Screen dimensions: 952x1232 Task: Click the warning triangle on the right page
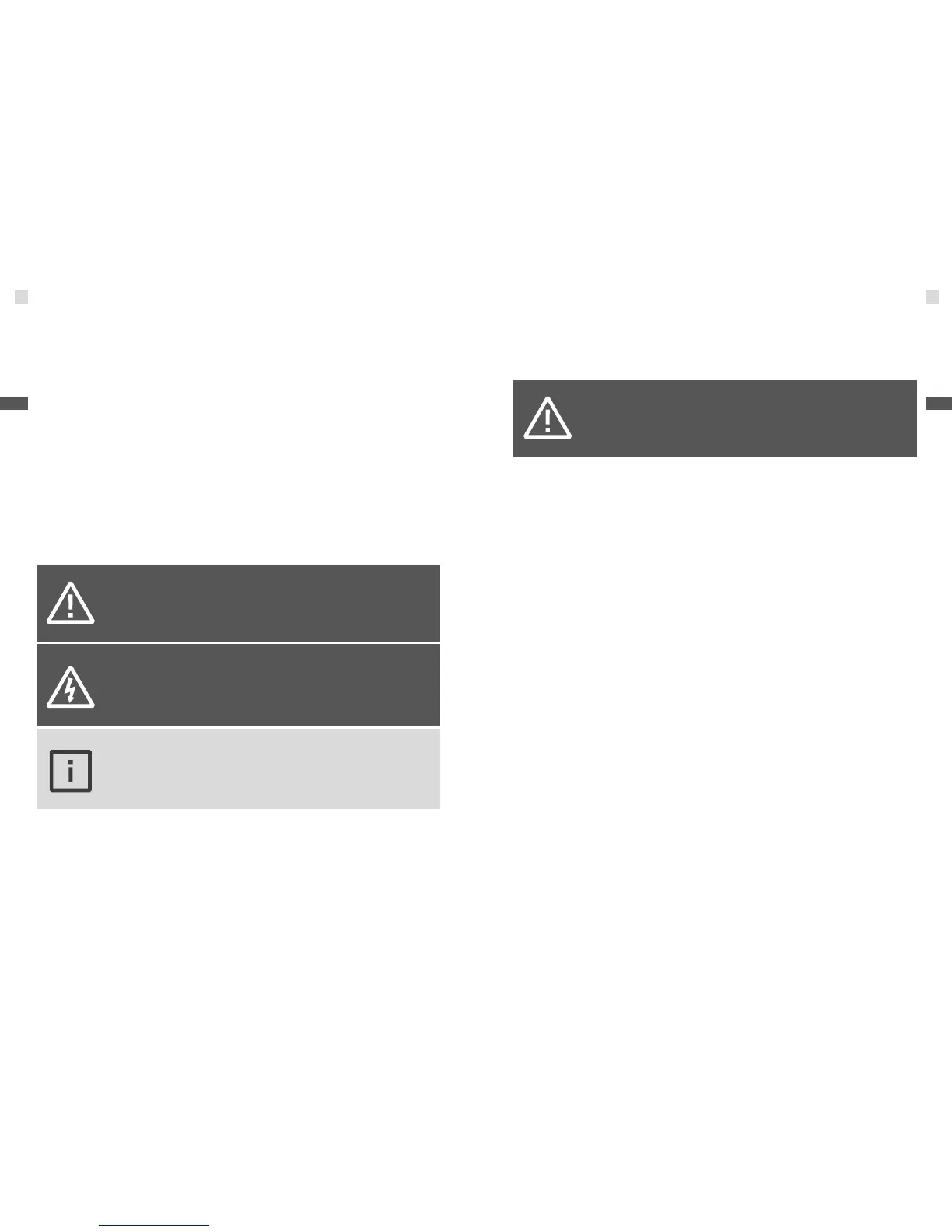point(548,418)
